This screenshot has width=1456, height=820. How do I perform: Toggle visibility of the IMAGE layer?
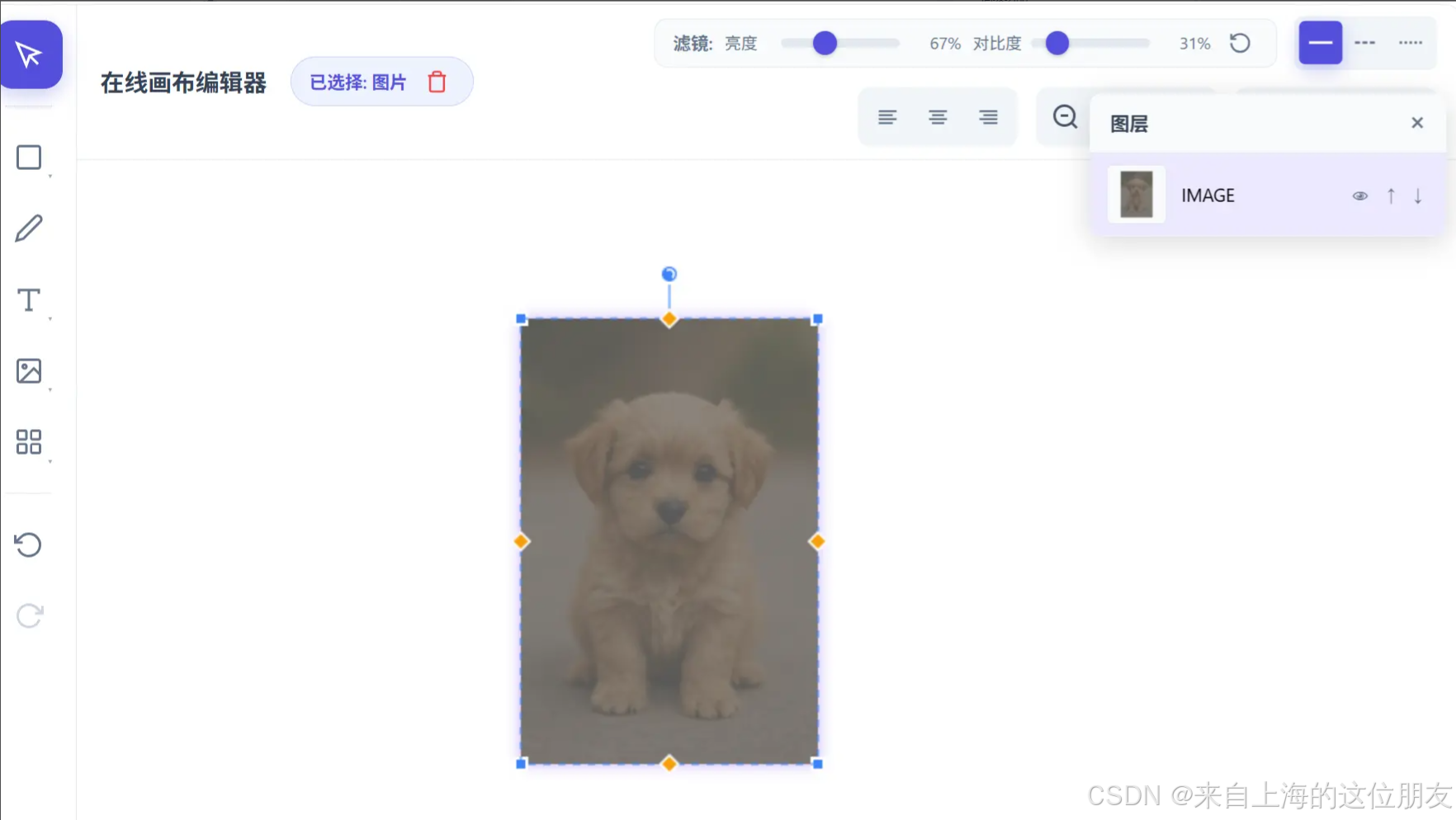click(x=1359, y=196)
